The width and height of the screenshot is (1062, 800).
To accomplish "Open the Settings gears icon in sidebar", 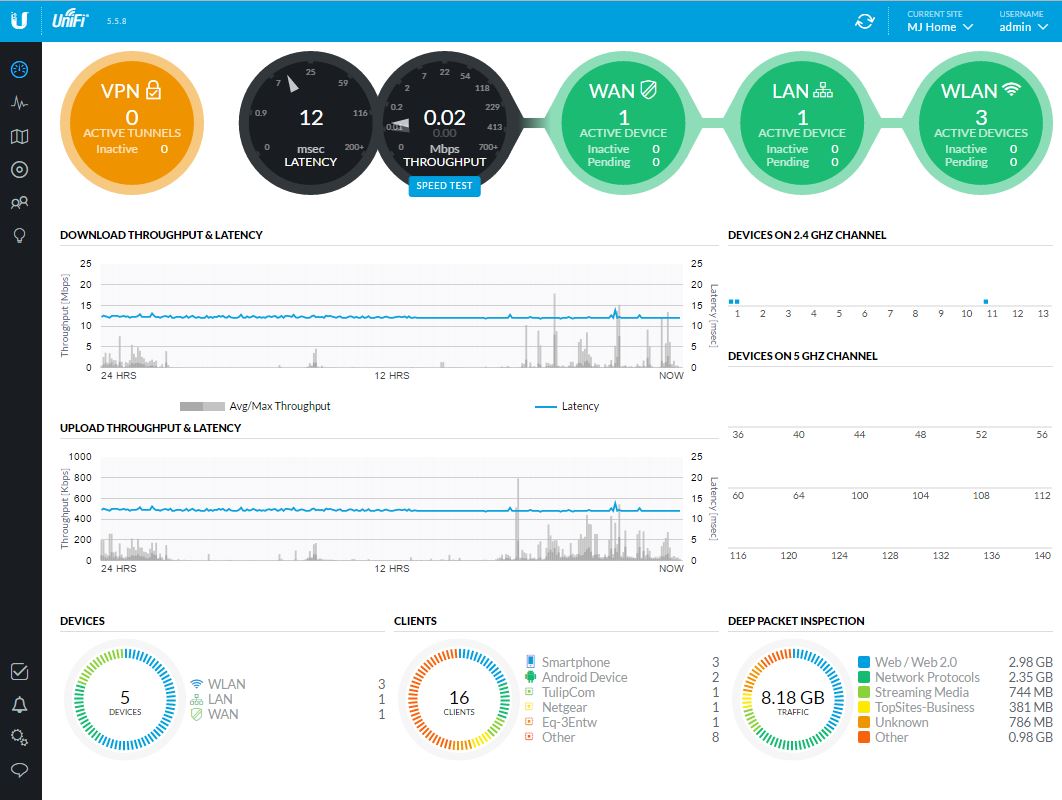I will [20, 738].
